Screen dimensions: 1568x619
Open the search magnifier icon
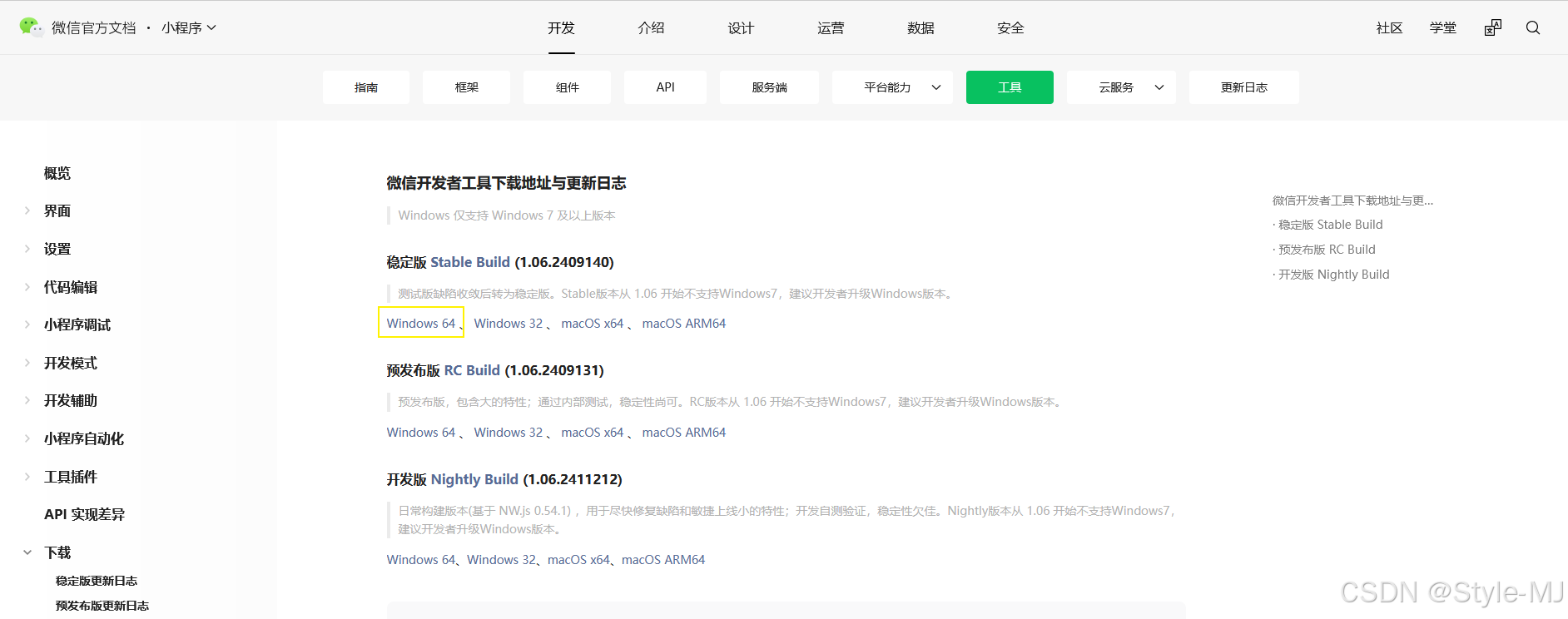coord(1533,27)
